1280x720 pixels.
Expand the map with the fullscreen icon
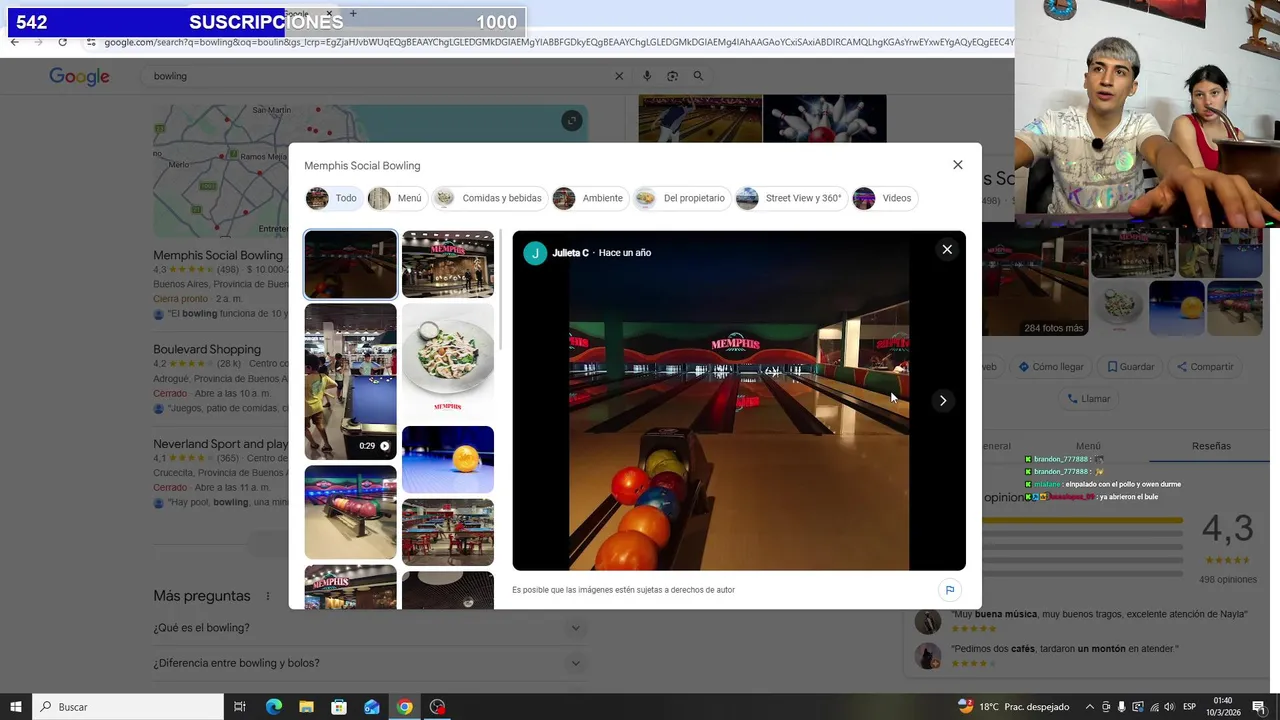(x=571, y=121)
